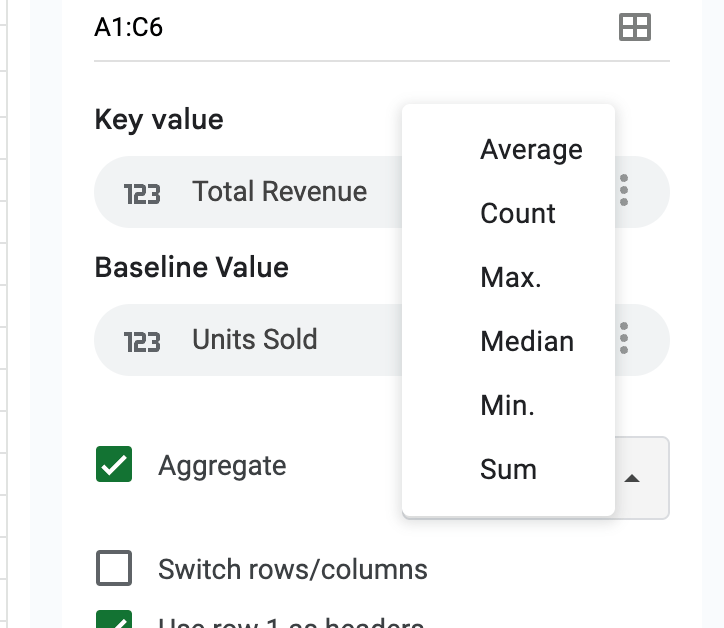Image resolution: width=724 pixels, height=628 pixels.
Task: Toggle the Use row 1 as headers checkbox
Action: coord(114,621)
